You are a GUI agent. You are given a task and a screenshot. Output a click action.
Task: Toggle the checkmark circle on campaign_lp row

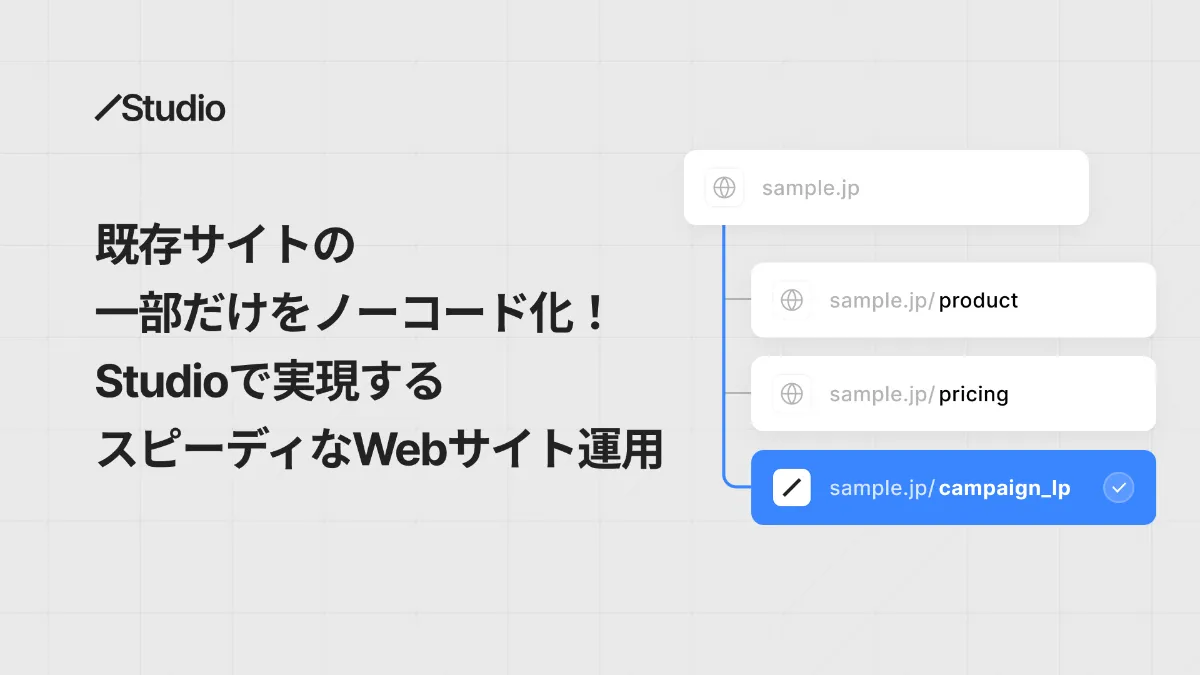pyautogui.click(x=1119, y=488)
